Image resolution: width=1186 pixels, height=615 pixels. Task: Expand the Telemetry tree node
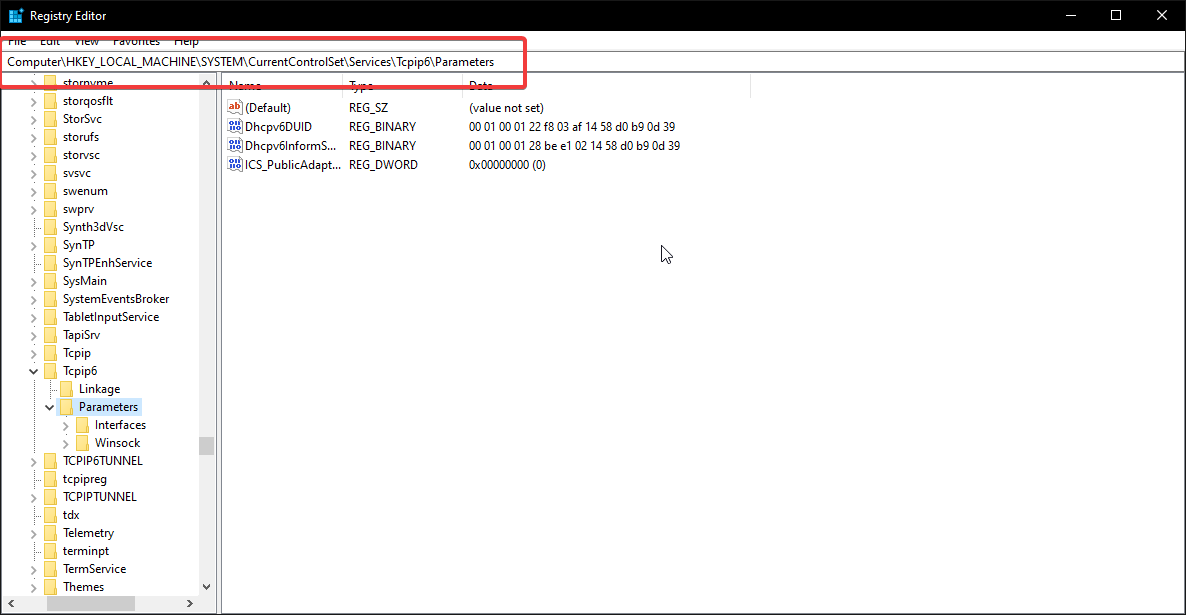pyautogui.click(x=33, y=533)
